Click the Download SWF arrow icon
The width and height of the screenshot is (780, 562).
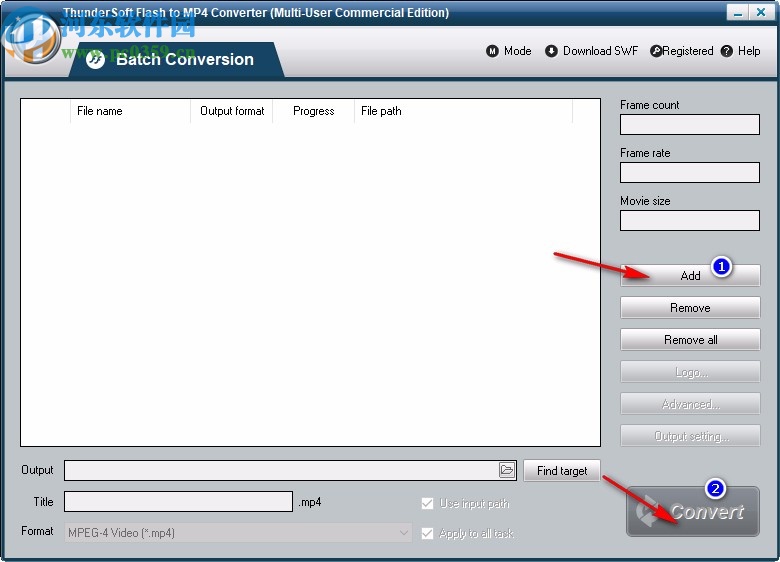click(551, 51)
